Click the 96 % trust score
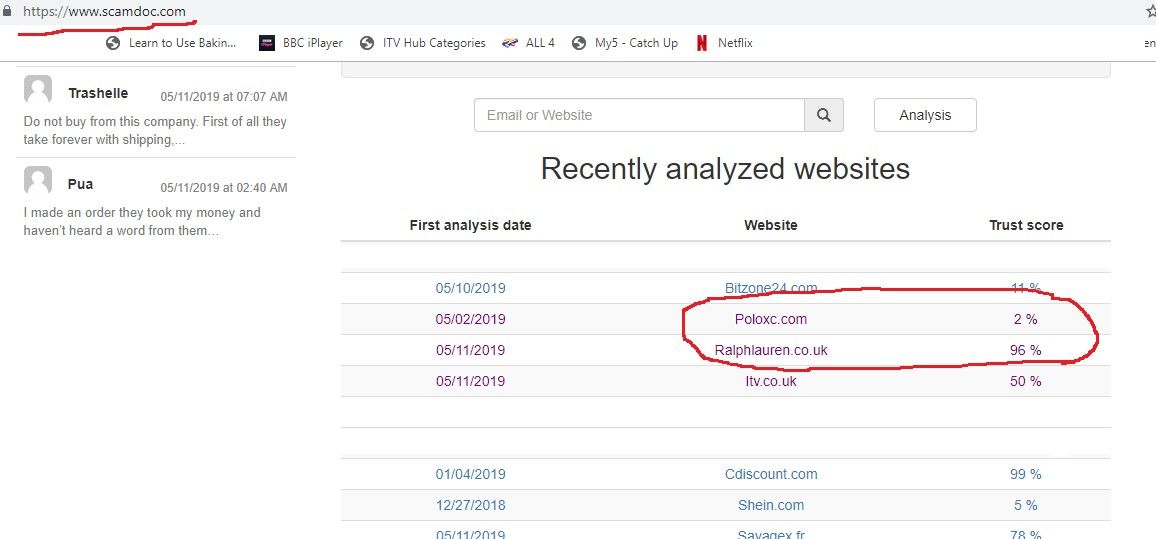This screenshot has width=1156, height=539. pos(1026,350)
